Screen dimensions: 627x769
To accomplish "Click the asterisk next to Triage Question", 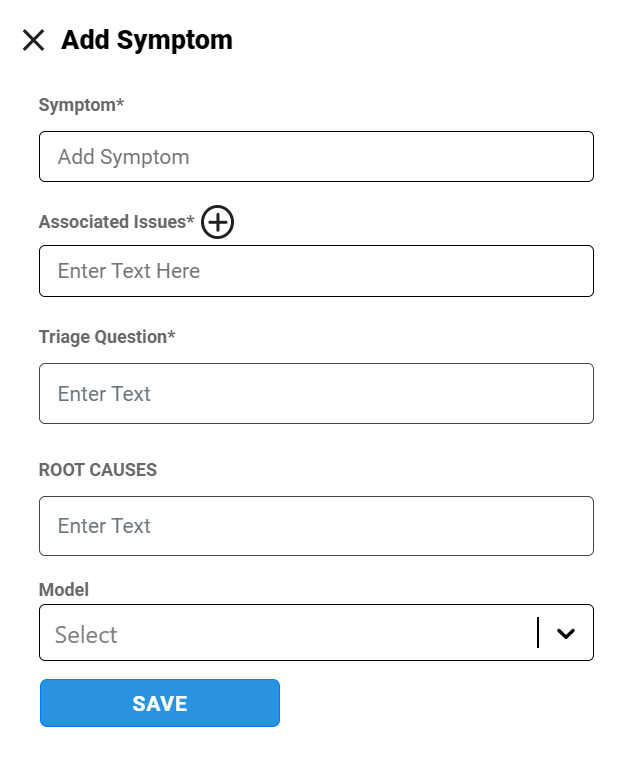I will coord(171,335).
